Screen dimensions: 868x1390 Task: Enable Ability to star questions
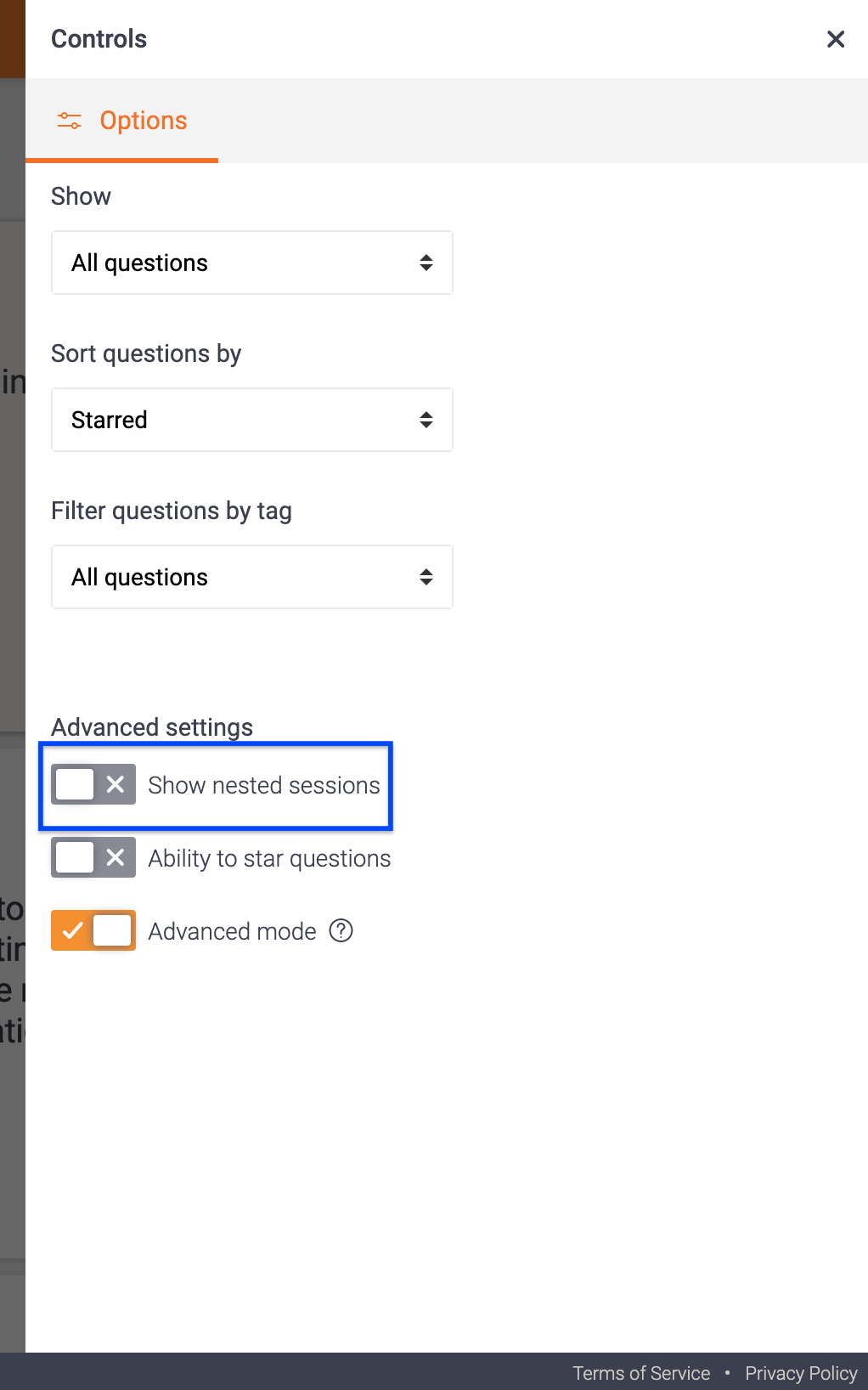pyautogui.click(x=93, y=857)
